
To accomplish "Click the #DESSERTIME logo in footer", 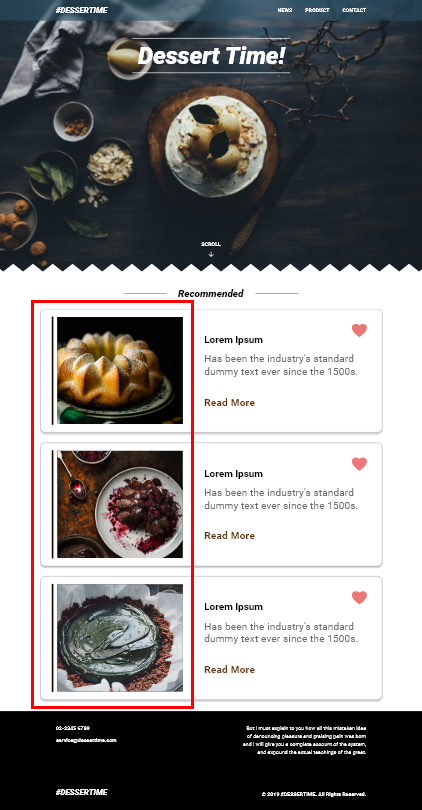I will click(x=82, y=792).
